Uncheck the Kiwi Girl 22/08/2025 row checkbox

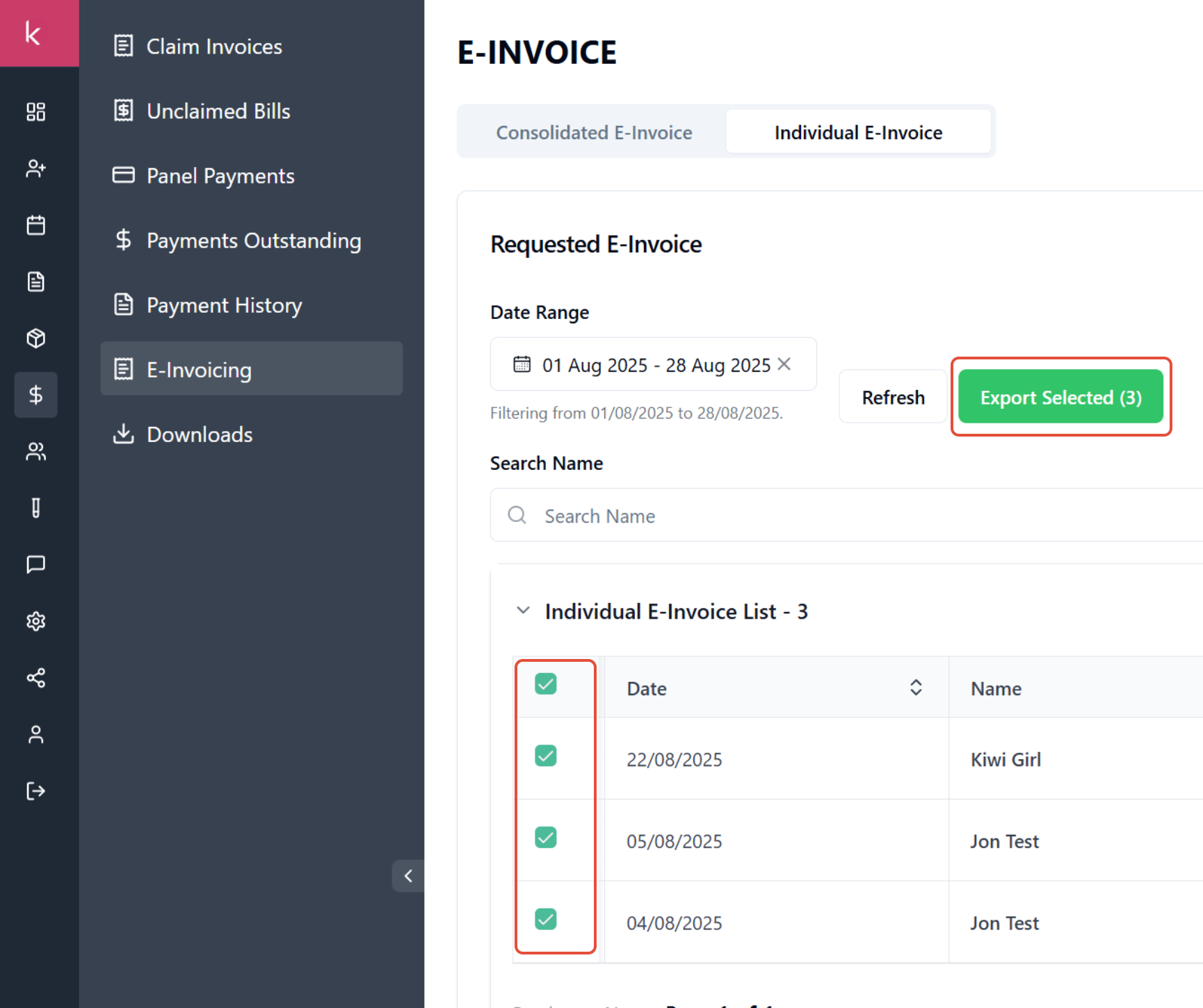[546, 756]
